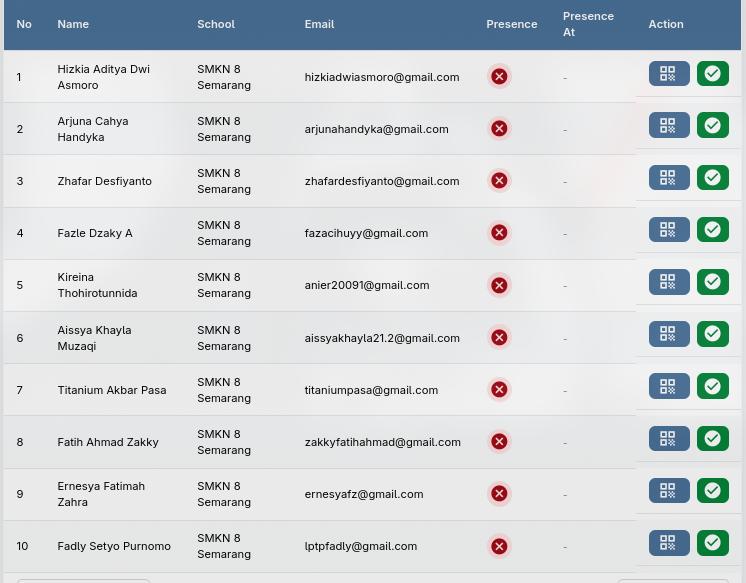
Task: Click the Name column header
Action: pos(73,24)
